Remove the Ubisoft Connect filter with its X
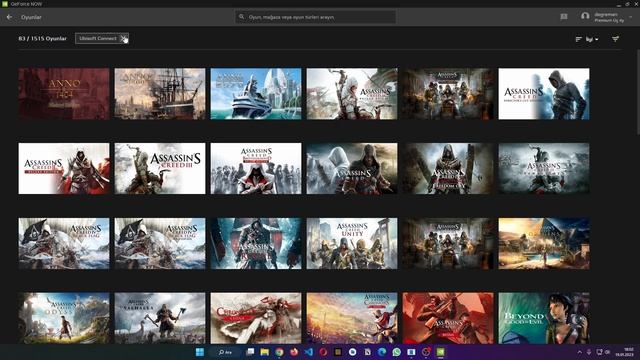 [x=124, y=38]
